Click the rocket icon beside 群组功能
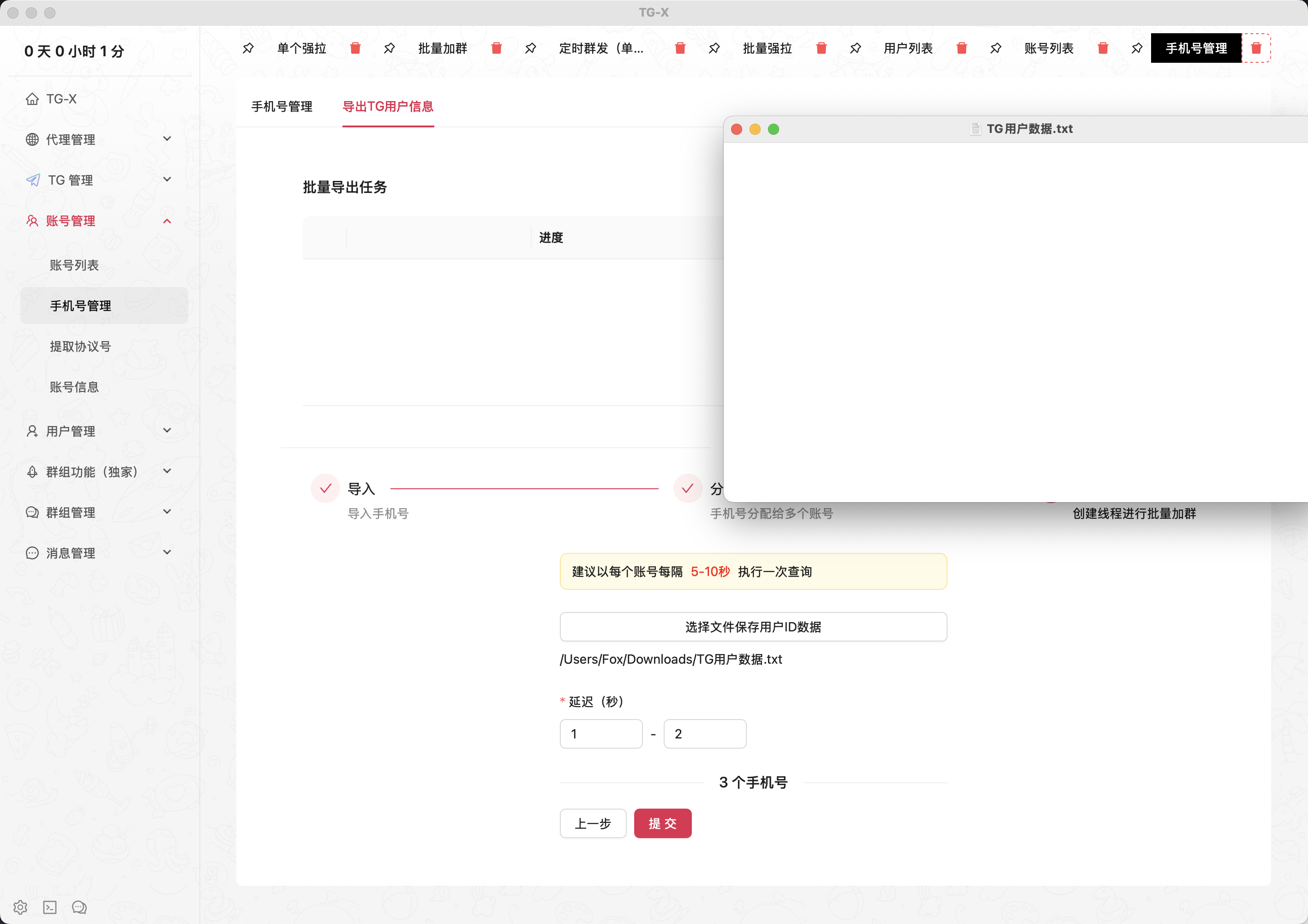 click(x=32, y=472)
